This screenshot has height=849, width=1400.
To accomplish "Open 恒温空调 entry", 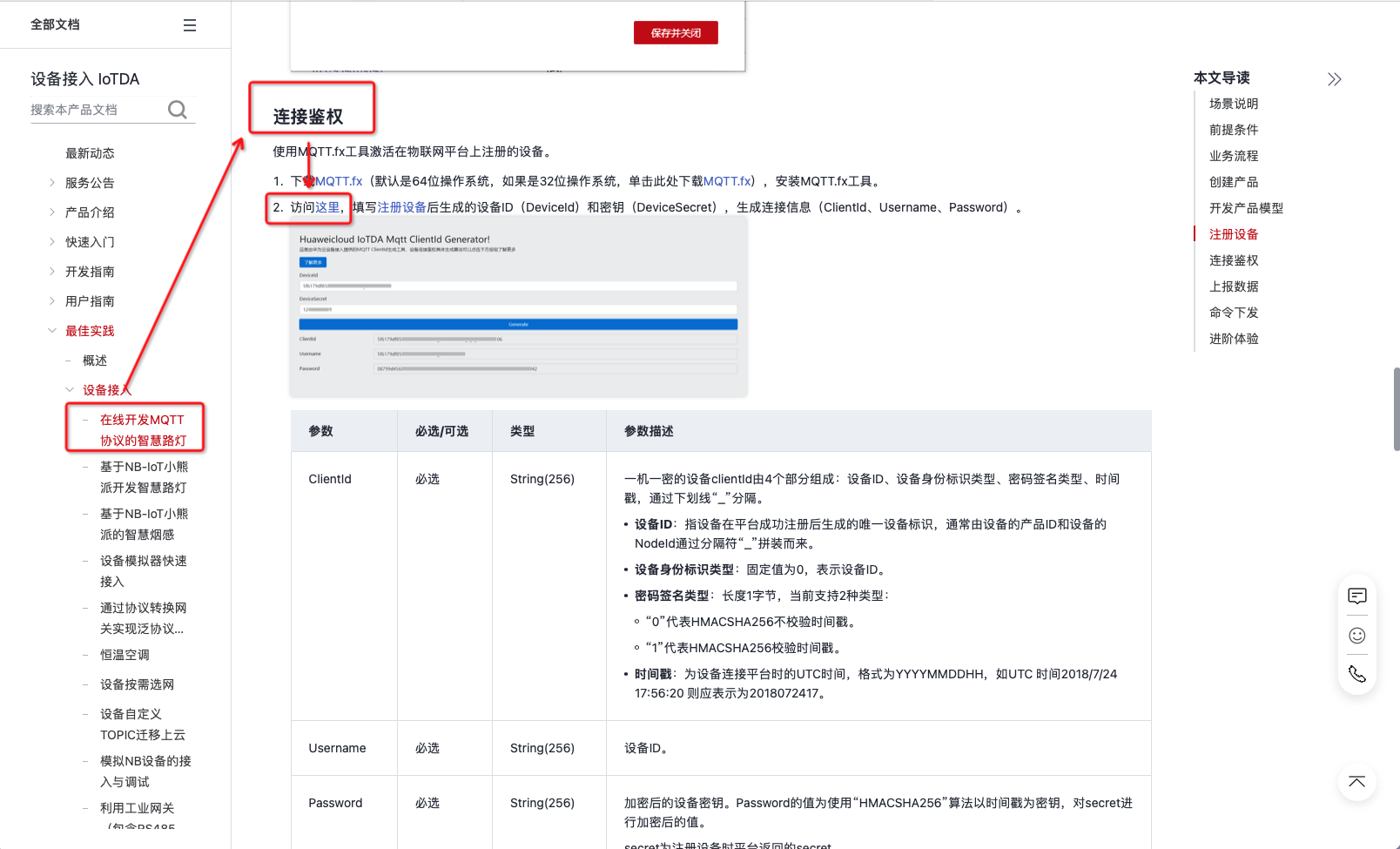I will point(125,655).
